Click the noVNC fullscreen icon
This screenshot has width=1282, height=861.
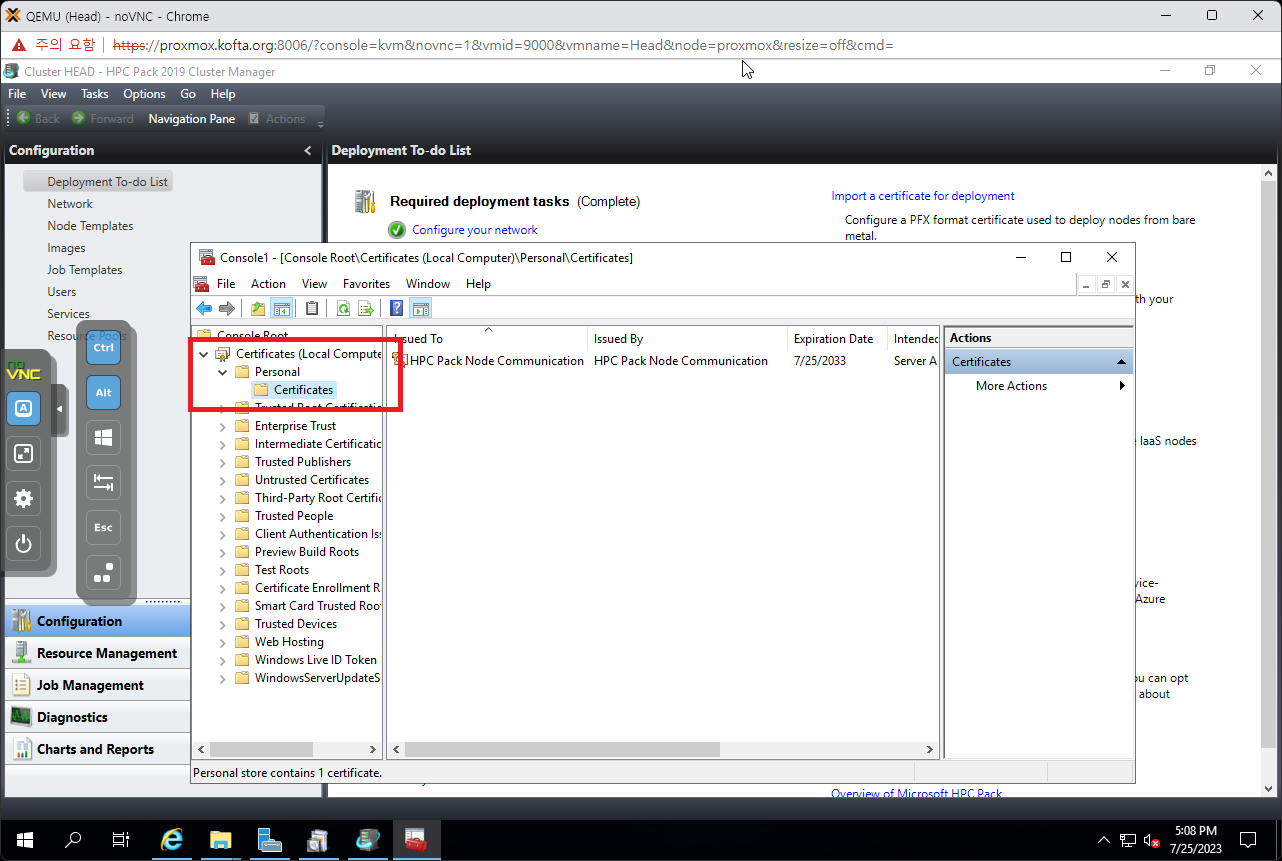tap(24, 453)
